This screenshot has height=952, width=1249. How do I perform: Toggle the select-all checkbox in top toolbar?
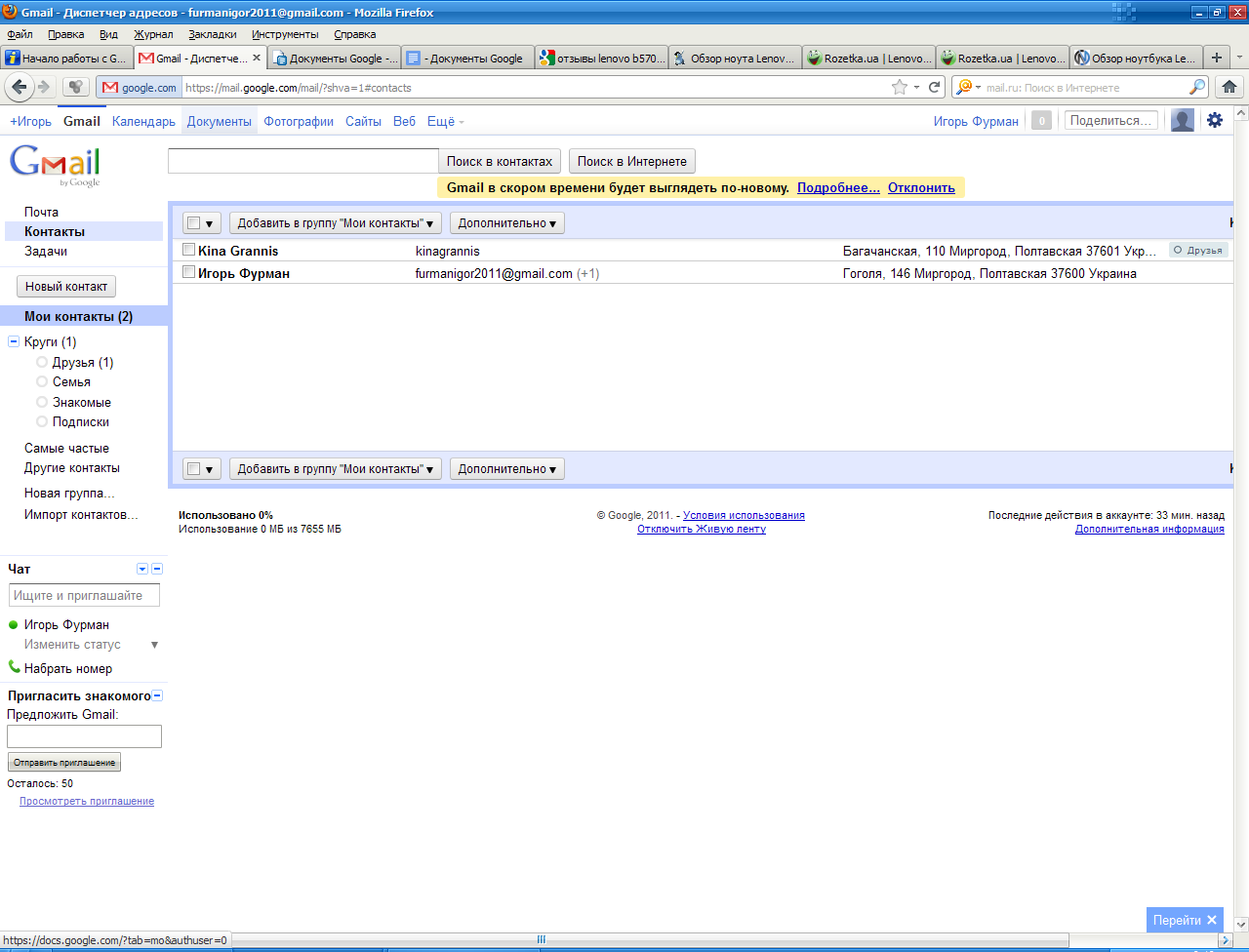click(193, 222)
